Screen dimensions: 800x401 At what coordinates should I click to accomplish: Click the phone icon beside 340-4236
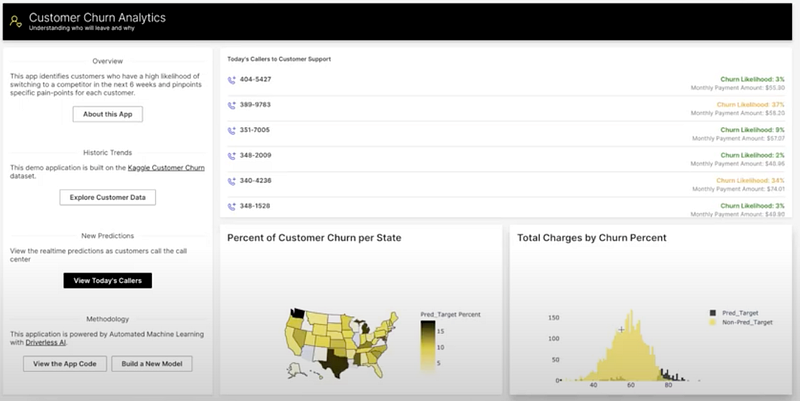[x=232, y=180]
